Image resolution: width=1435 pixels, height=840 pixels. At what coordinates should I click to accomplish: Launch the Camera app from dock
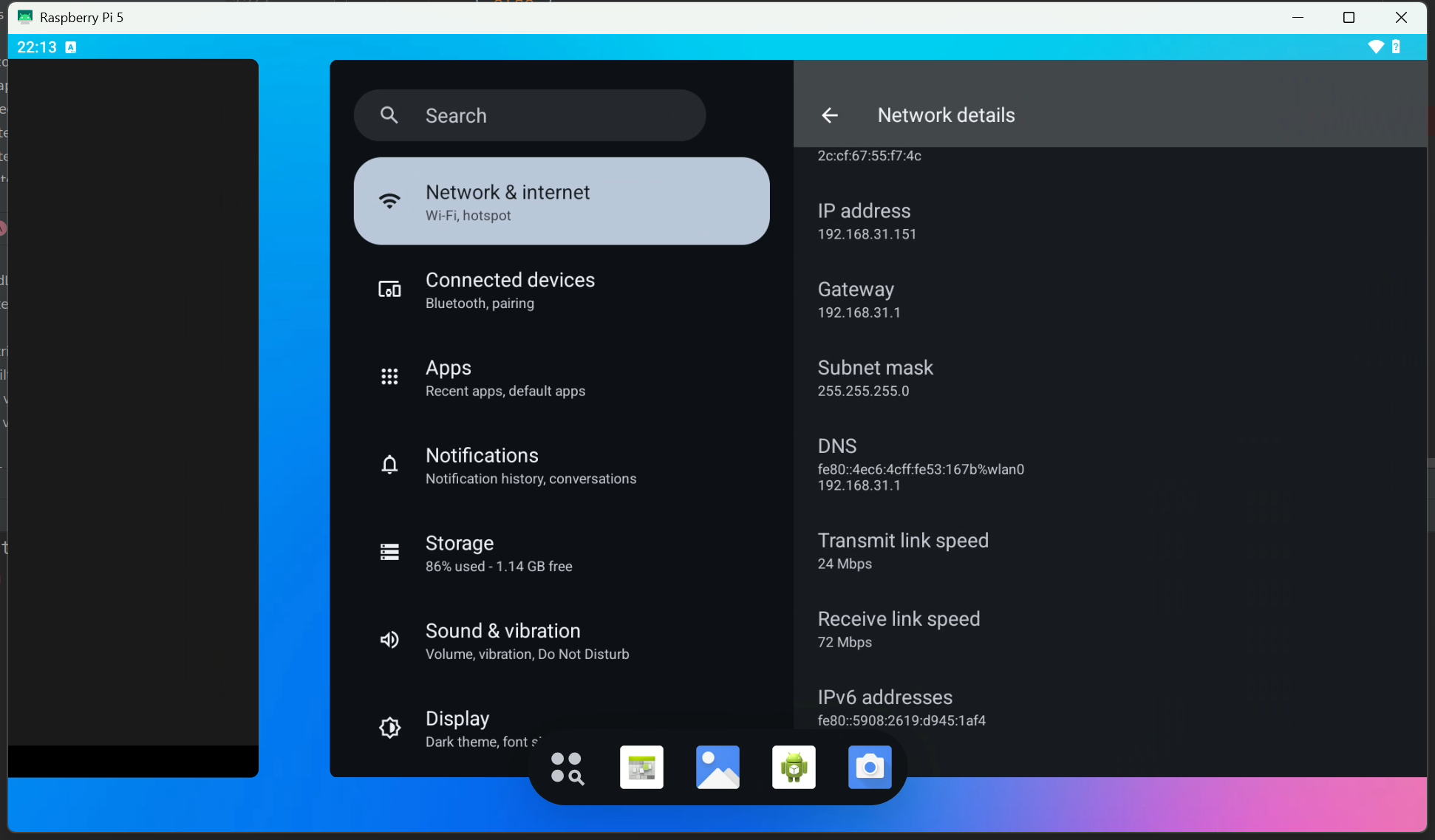pyautogui.click(x=870, y=768)
